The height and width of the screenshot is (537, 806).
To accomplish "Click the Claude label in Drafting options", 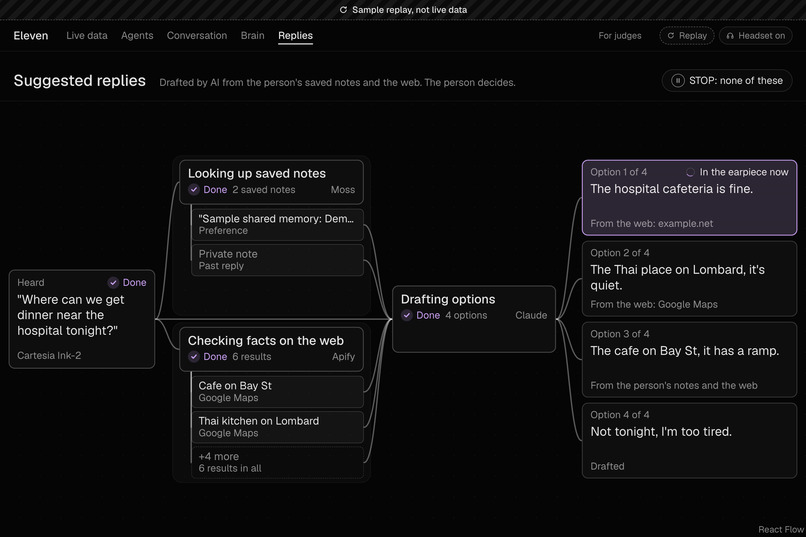I will (x=531, y=316).
